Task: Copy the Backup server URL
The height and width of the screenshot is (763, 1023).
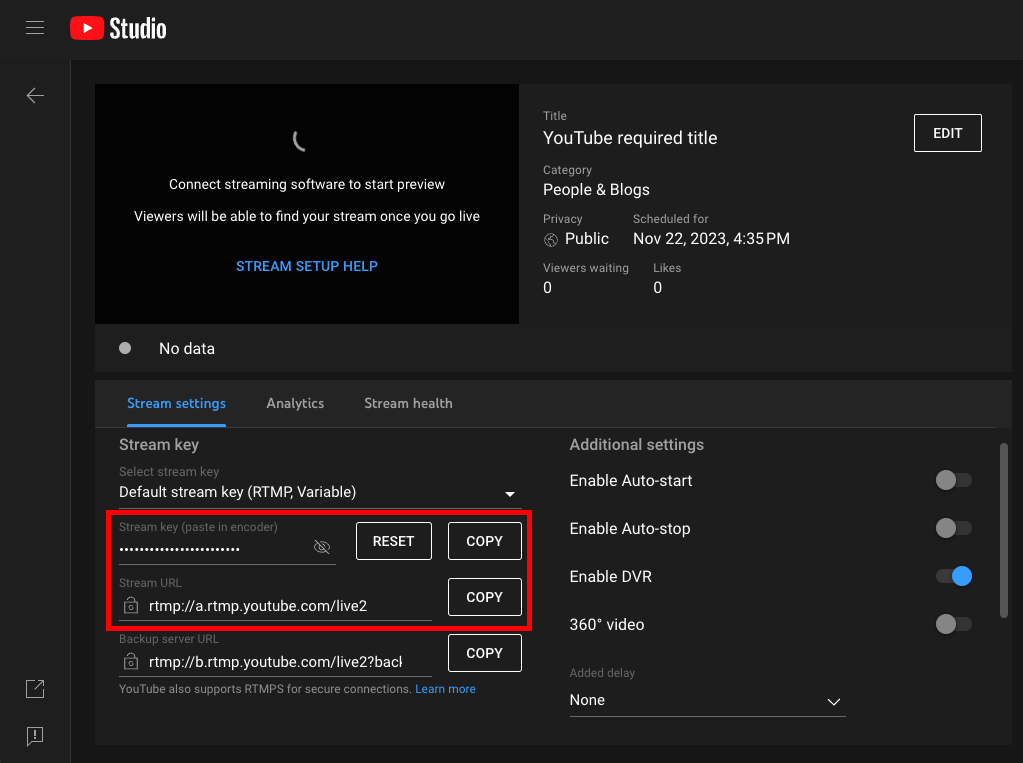Action: click(x=484, y=653)
